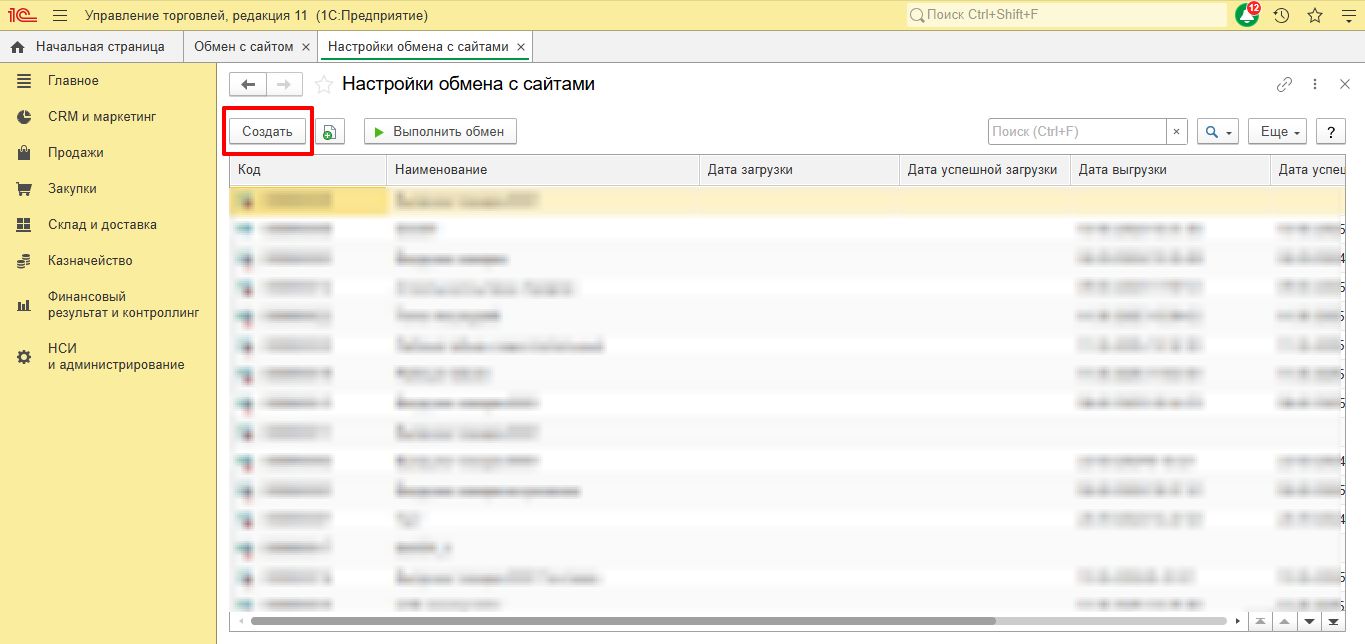Clear the list search field
This screenshot has height=644, width=1365.
pyautogui.click(x=1177, y=132)
